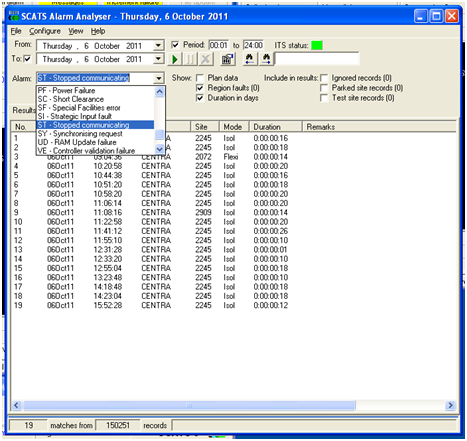Viewport: 467px width, 441px height.
Task: Click the alarm list scrollbar thumb
Action: (160, 134)
